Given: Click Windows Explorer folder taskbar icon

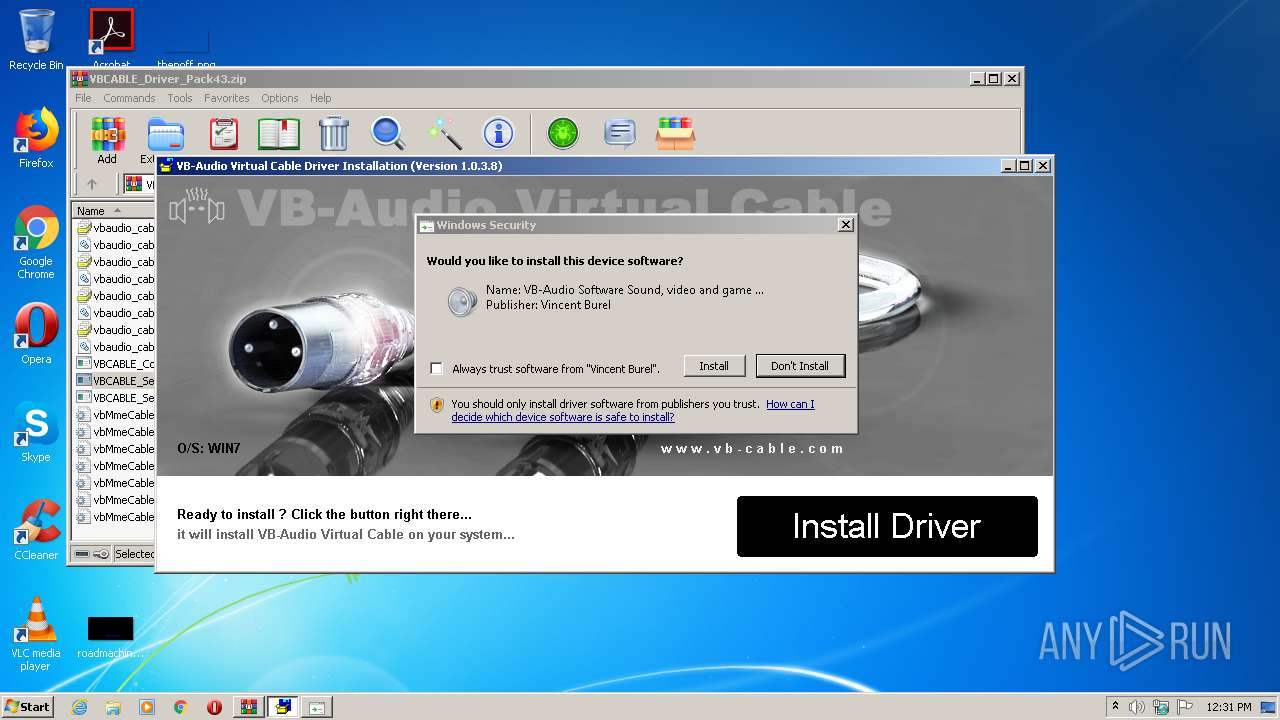Looking at the screenshot, I should [113, 707].
